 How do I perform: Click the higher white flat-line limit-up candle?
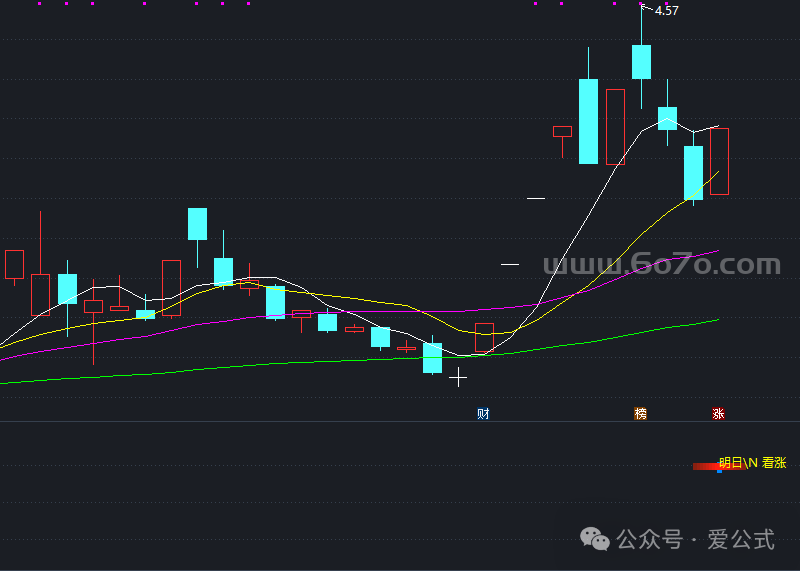[536, 198]
